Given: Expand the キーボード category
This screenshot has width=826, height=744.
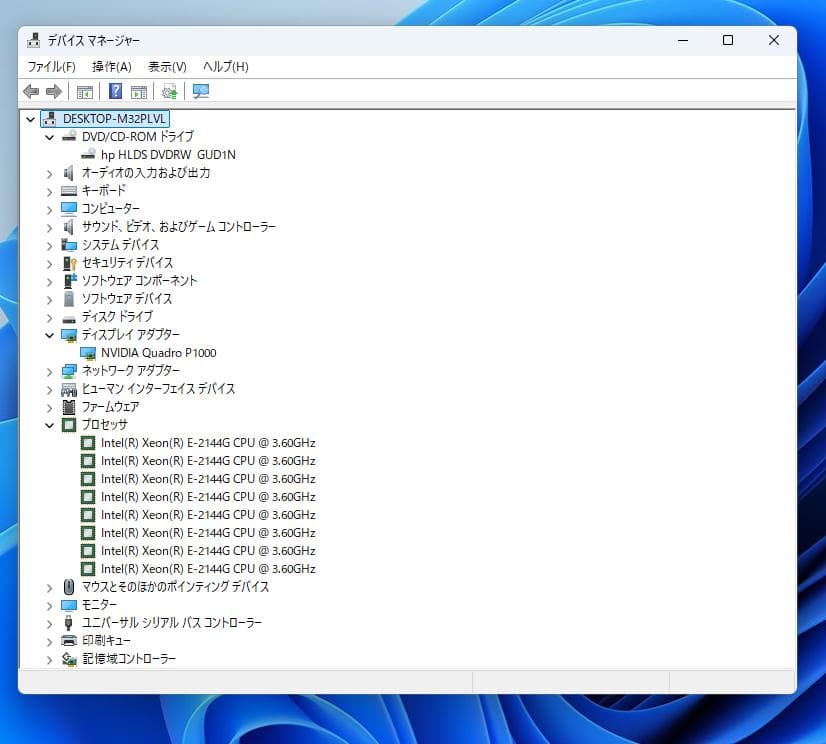Looking at the screenshot, I should click(x=48, y=190).
